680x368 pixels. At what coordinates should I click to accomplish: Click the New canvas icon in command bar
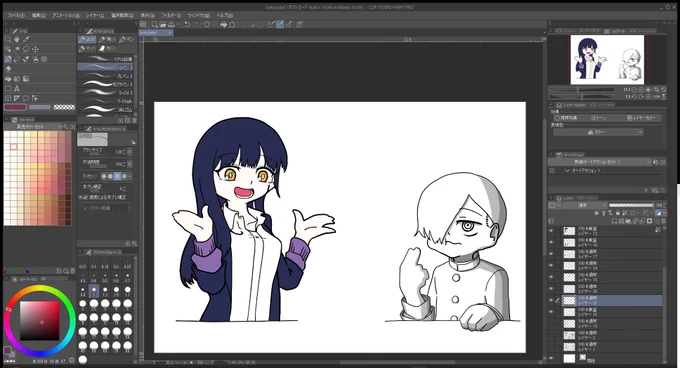(154, 24)
